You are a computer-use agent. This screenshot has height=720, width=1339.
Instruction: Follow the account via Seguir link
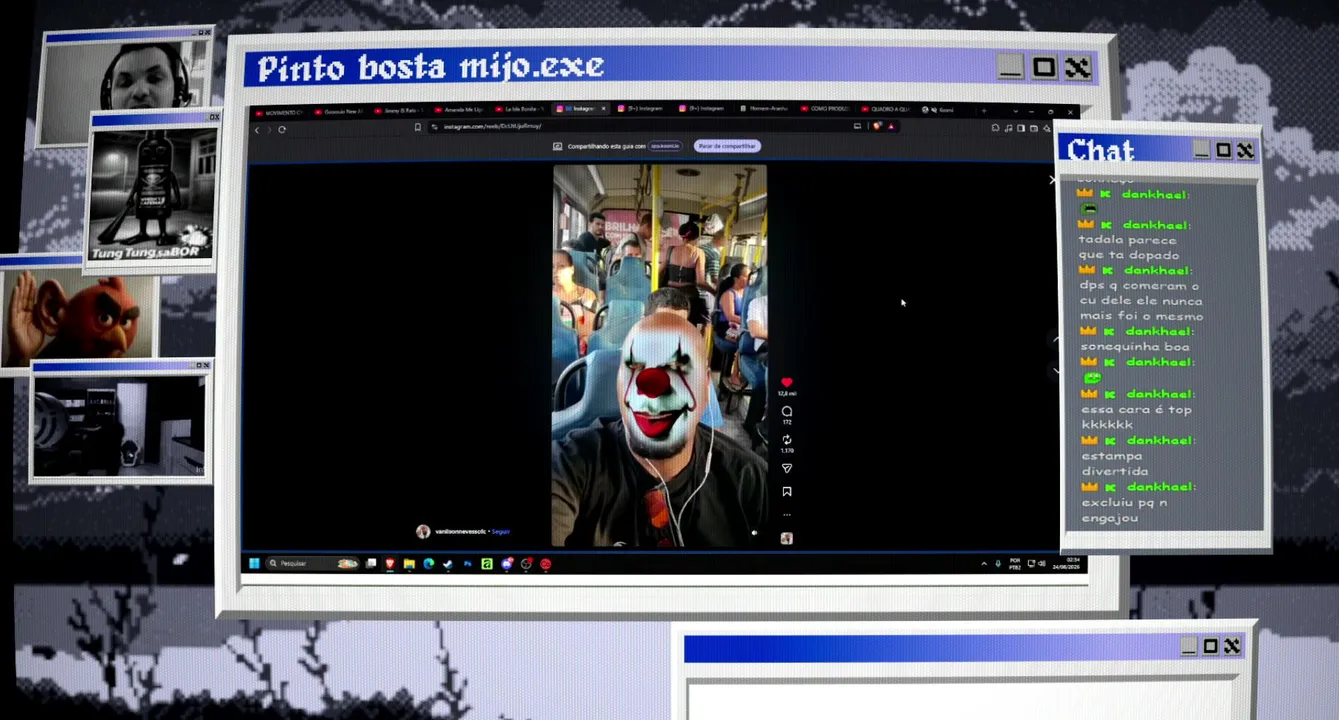[x=500, y=532]
